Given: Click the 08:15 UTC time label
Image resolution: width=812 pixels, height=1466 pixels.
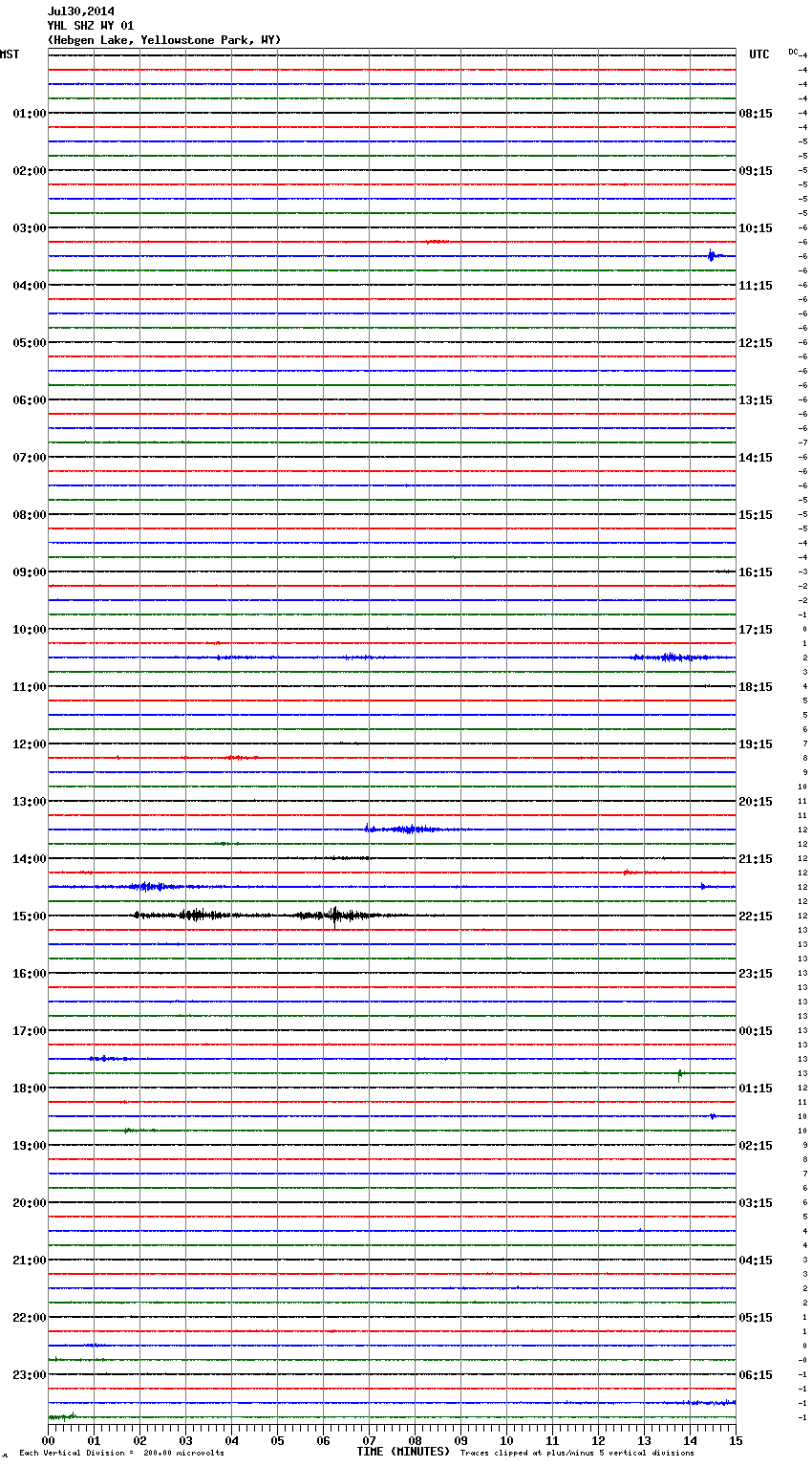Looking at the screenshot, I should (x=756, y=114).
